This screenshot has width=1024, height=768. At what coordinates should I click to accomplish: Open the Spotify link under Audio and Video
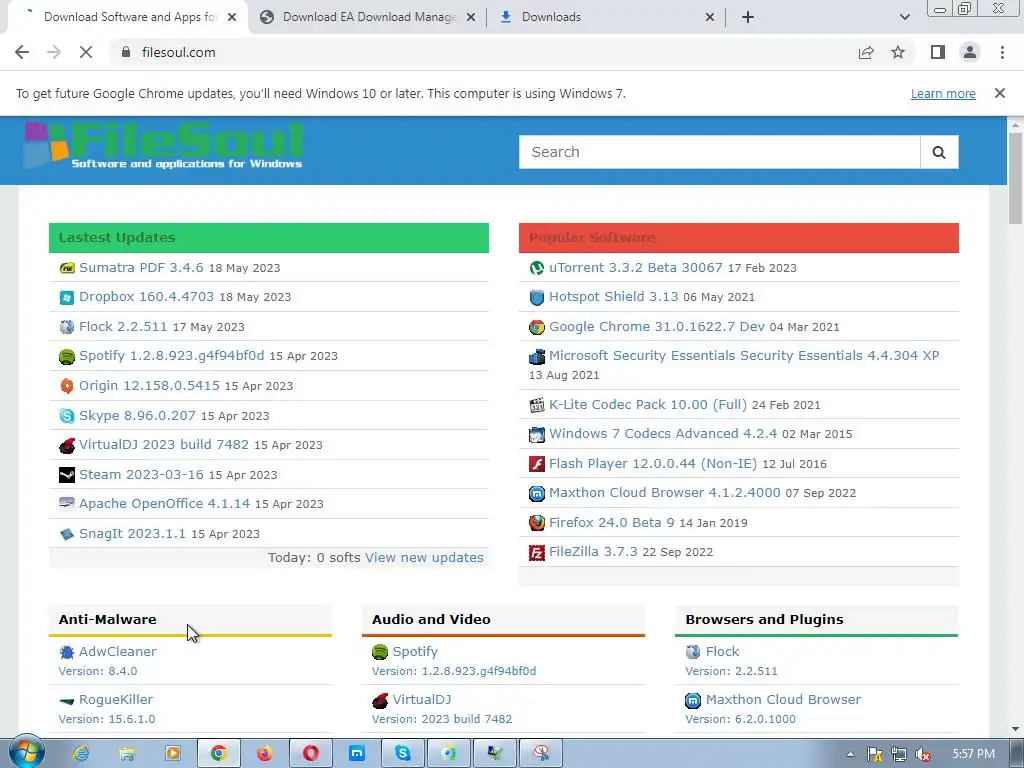[415, 652]
